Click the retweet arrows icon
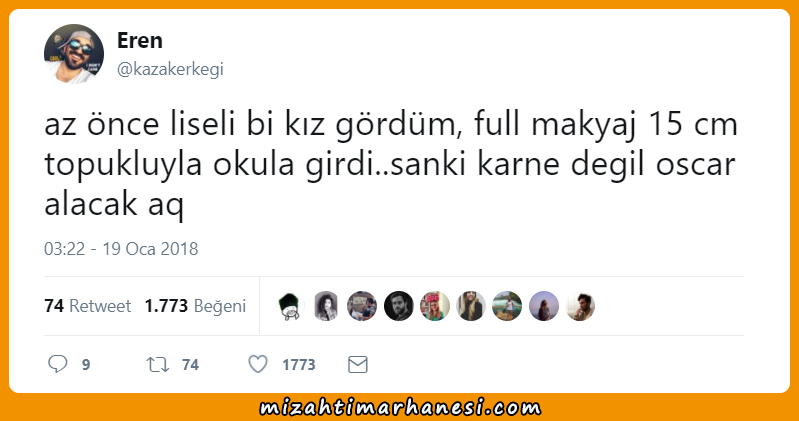799x421 pixels. click(157, 364)
